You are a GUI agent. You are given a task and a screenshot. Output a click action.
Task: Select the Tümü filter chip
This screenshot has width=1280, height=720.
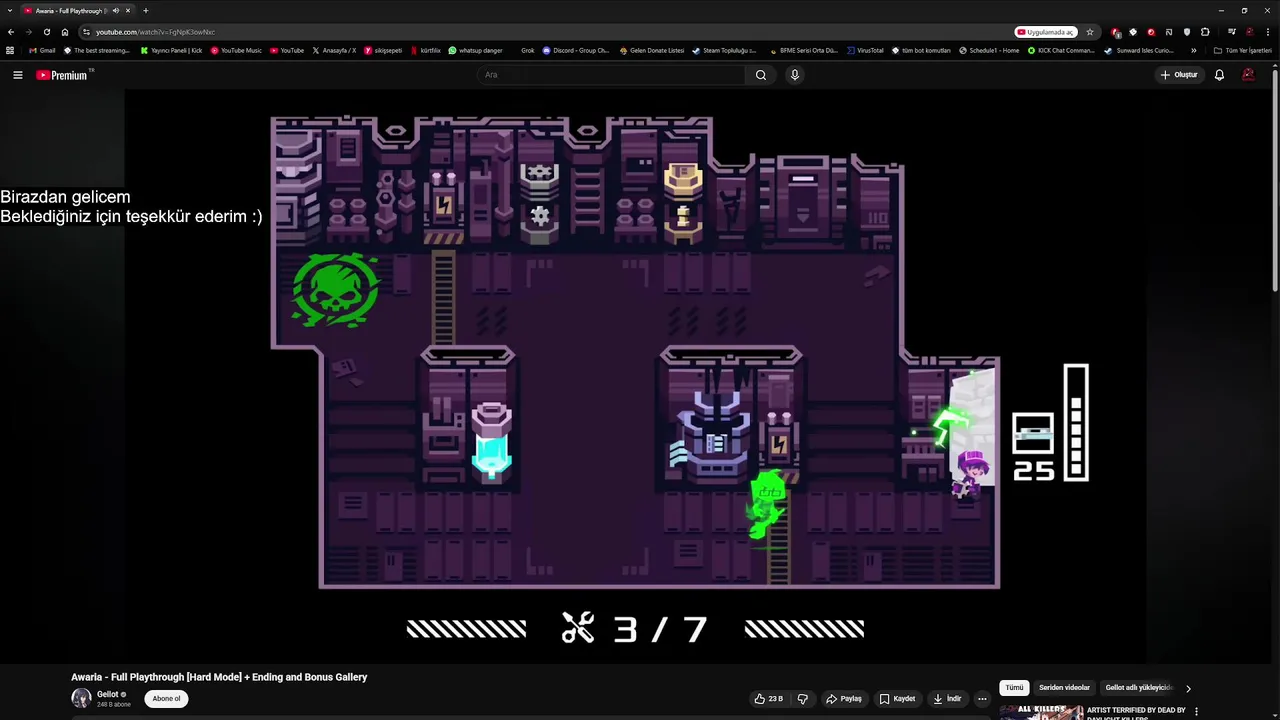(x=1014, y=688)
